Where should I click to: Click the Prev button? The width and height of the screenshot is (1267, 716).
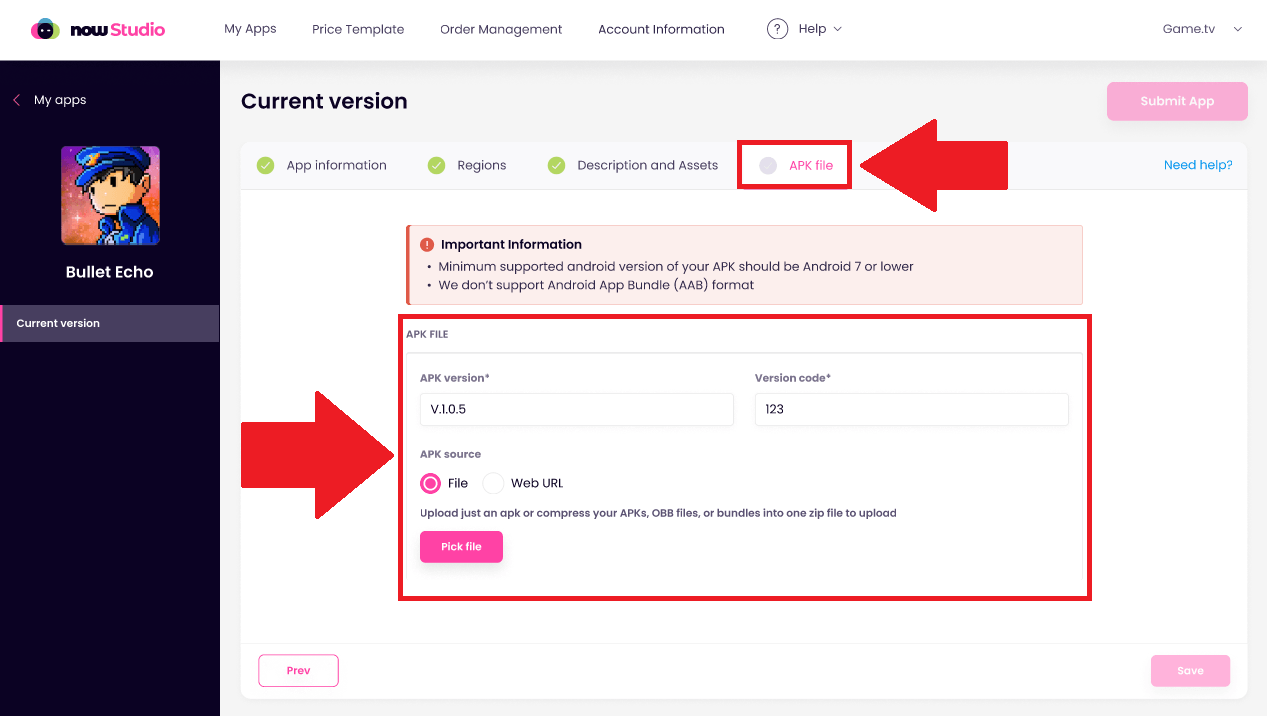point(299,670)
